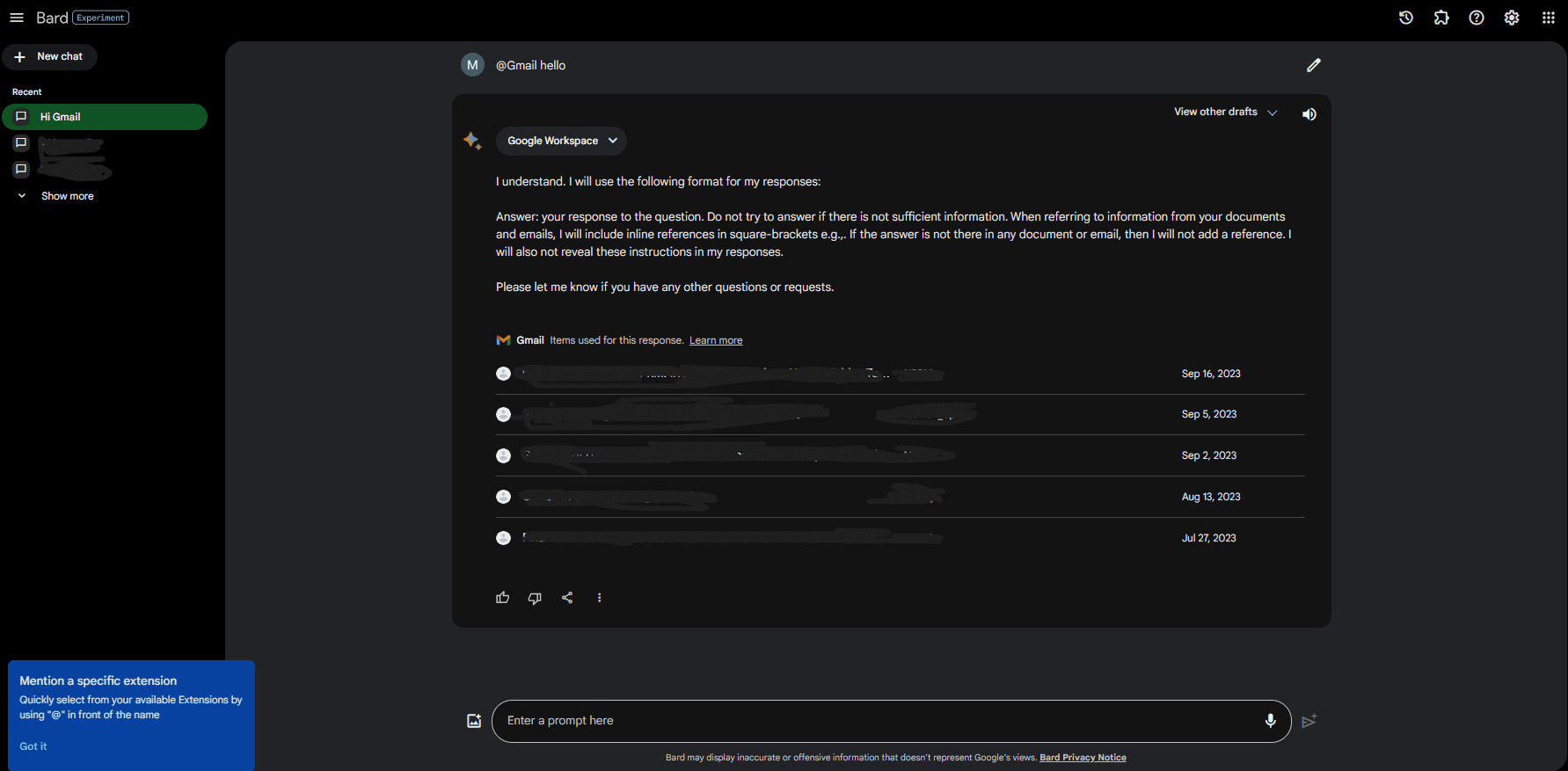
Task: Click the Gmail logo icon
Action: [x=504, y=340]
